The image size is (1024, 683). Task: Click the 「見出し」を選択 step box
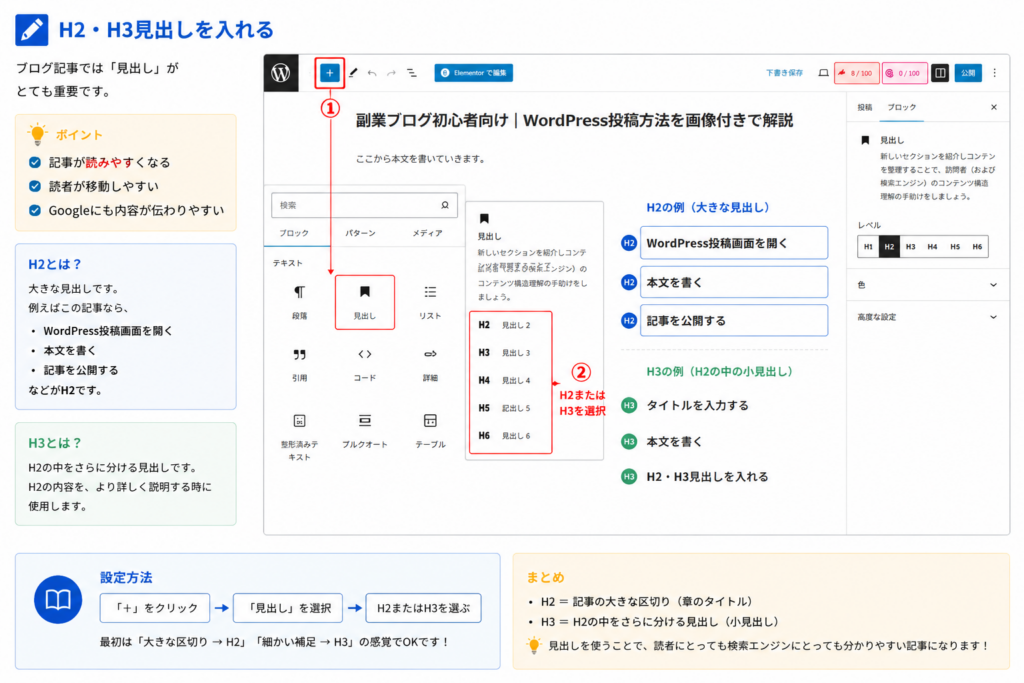[288, 608]
